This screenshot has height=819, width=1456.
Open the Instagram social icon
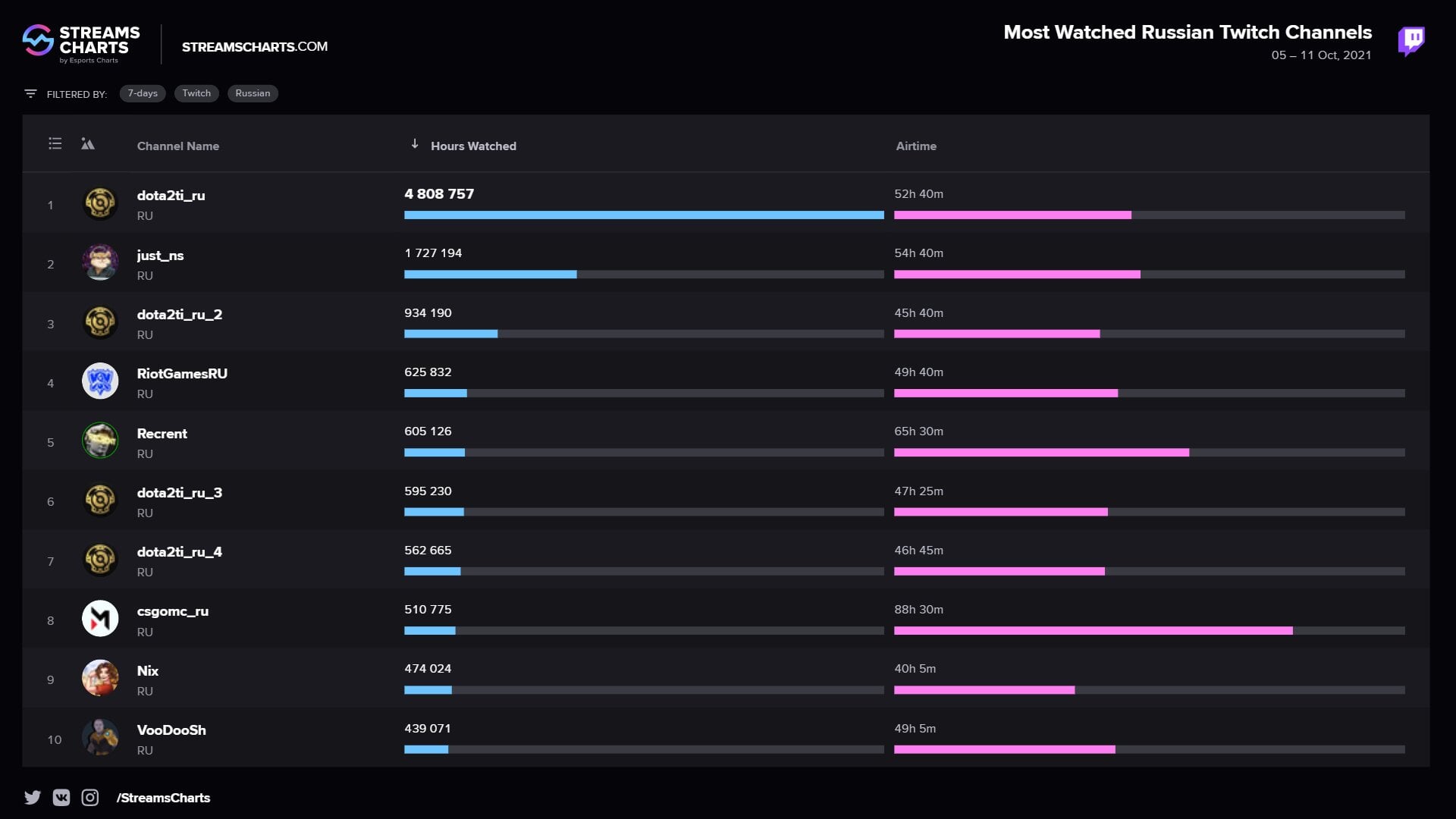tap(90, 797)
